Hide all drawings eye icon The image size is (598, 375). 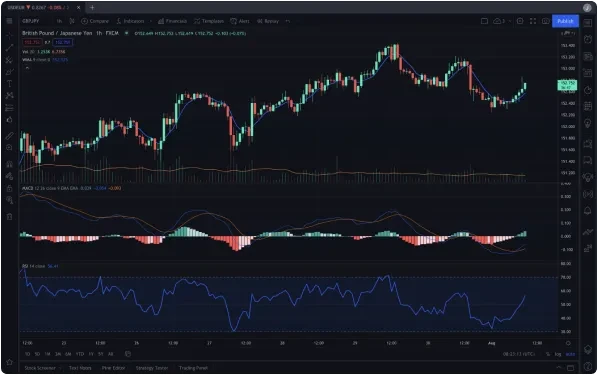[10, 200]
